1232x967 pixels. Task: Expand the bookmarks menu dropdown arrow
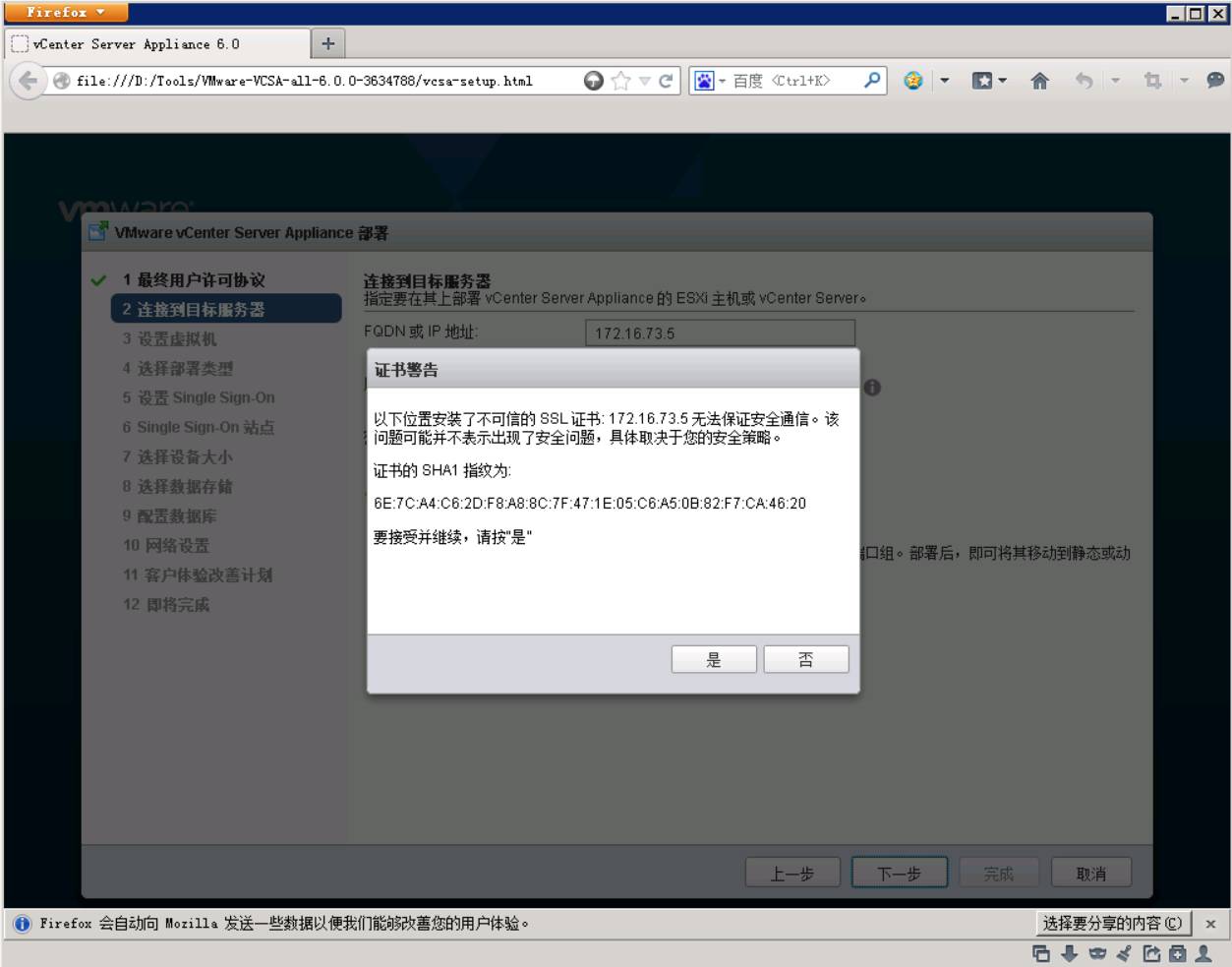tap(1003, 81)
